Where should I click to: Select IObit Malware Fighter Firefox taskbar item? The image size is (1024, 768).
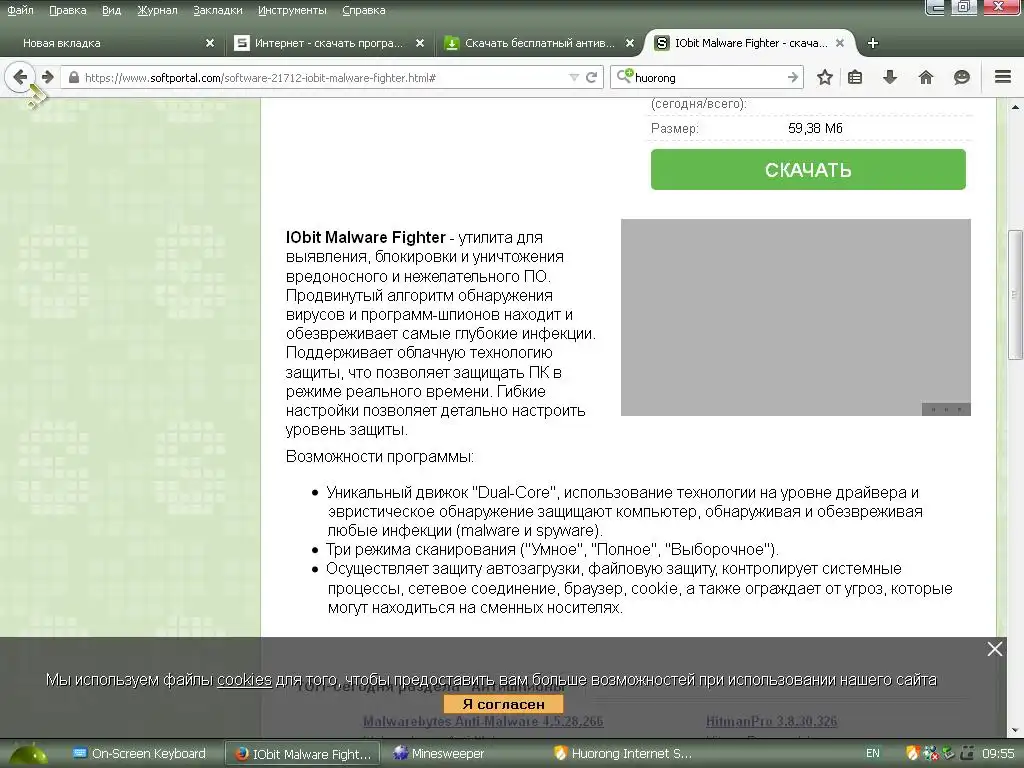click(x=302, y=754)
